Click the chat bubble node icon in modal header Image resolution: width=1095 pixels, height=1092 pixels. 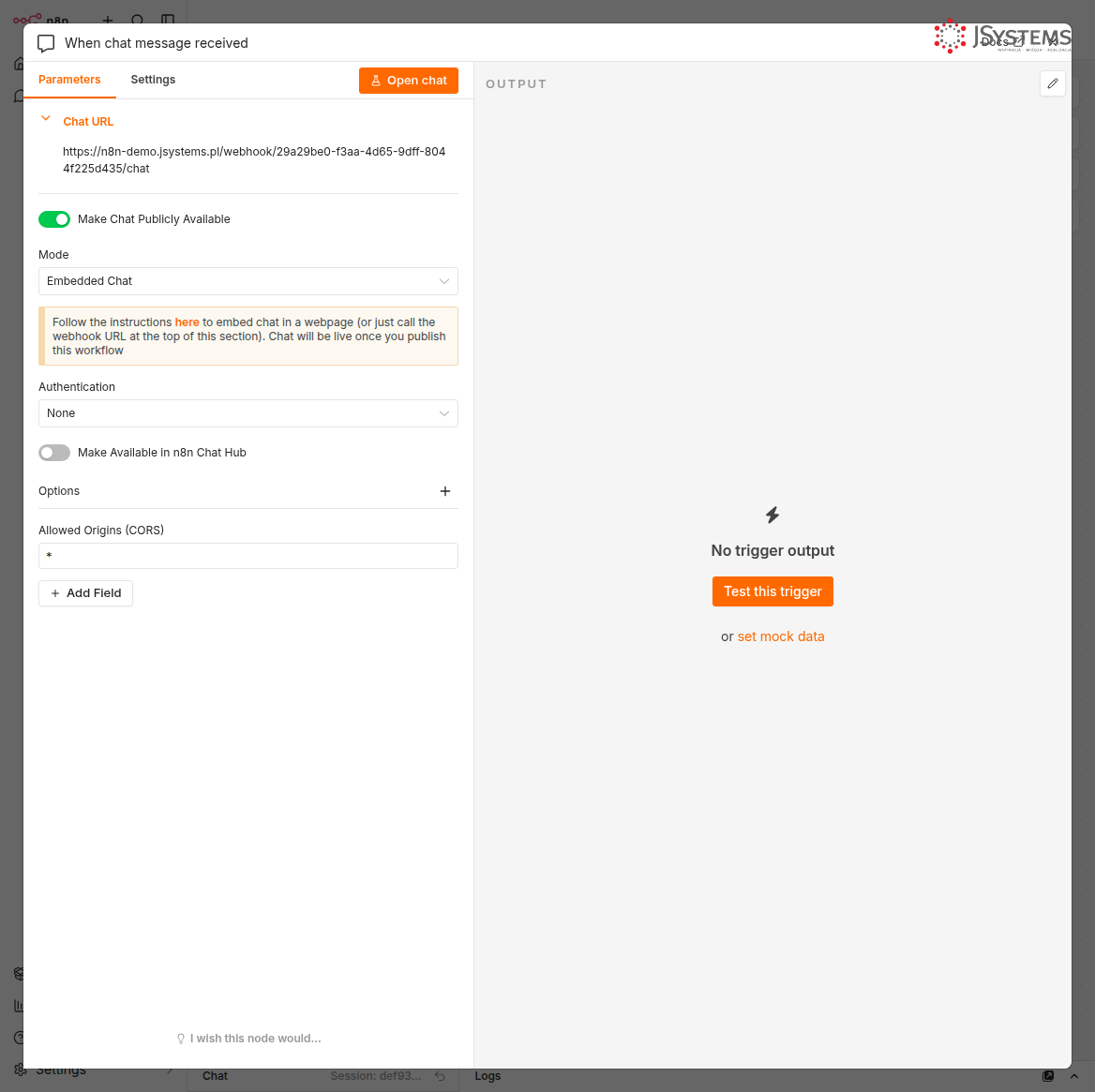coord(45,43)
